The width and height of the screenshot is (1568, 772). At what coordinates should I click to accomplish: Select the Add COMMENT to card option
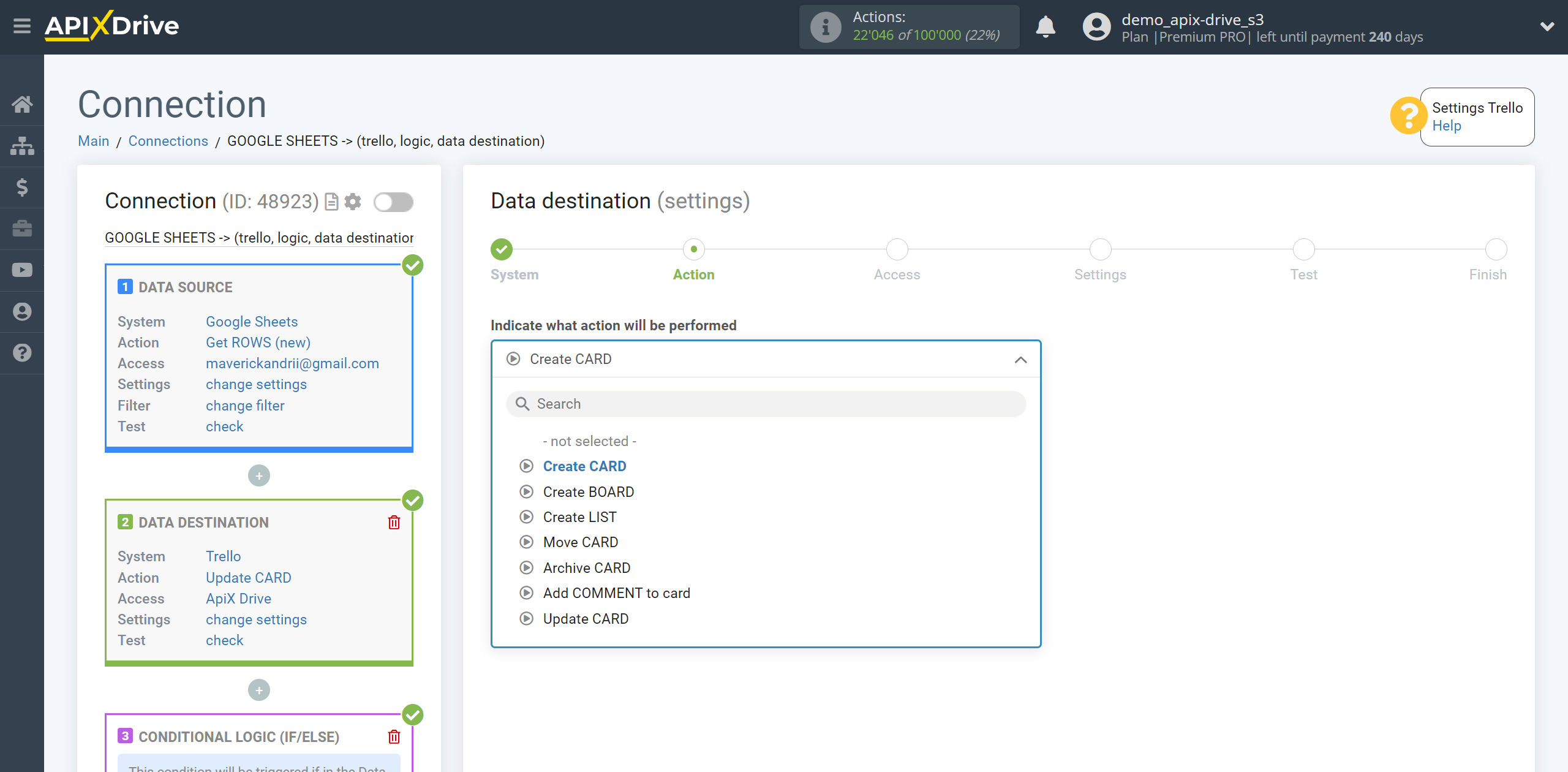617,593
